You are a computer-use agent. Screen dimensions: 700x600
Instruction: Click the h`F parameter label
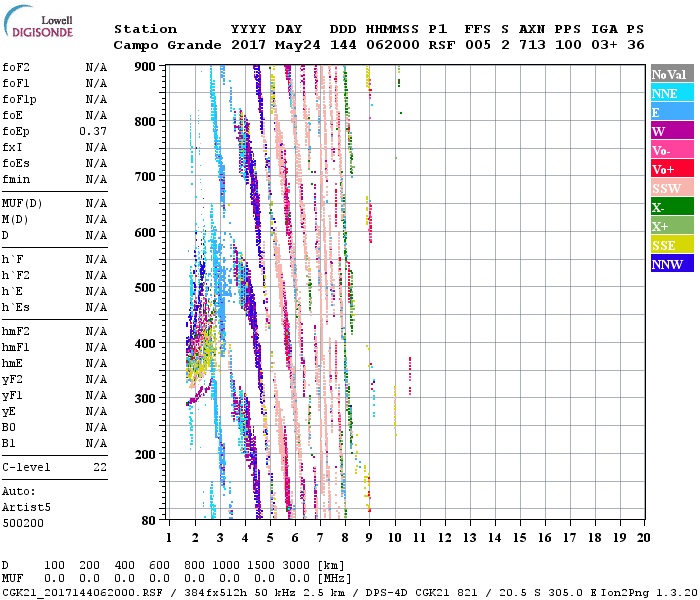coord(12,259)
